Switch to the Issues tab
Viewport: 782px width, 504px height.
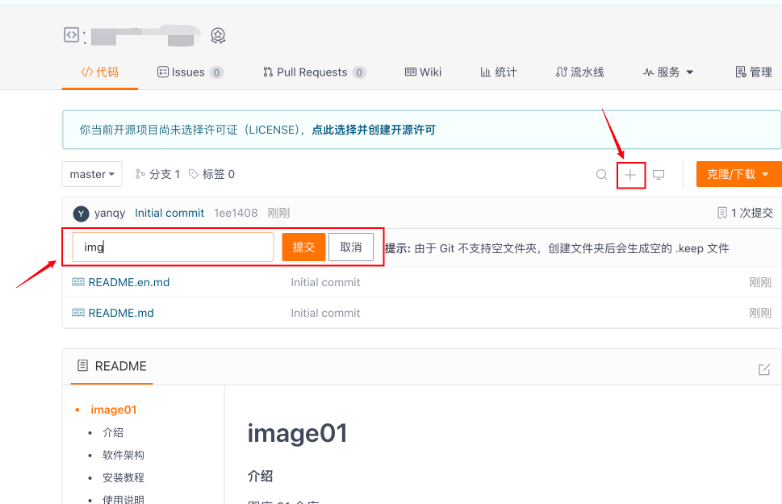click(x=190, y=72)
